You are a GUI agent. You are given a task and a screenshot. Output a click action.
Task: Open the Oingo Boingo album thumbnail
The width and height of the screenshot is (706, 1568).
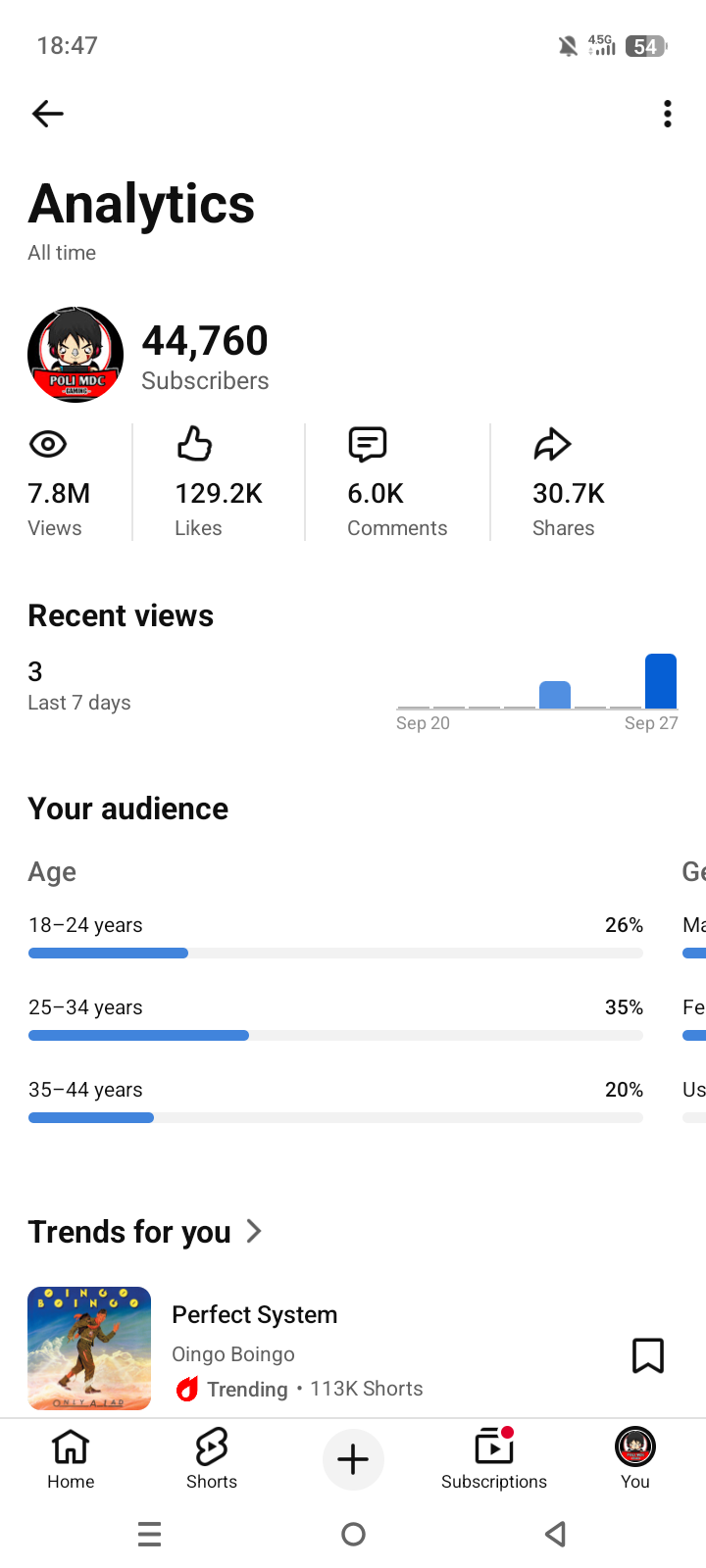click(89, 1348)
